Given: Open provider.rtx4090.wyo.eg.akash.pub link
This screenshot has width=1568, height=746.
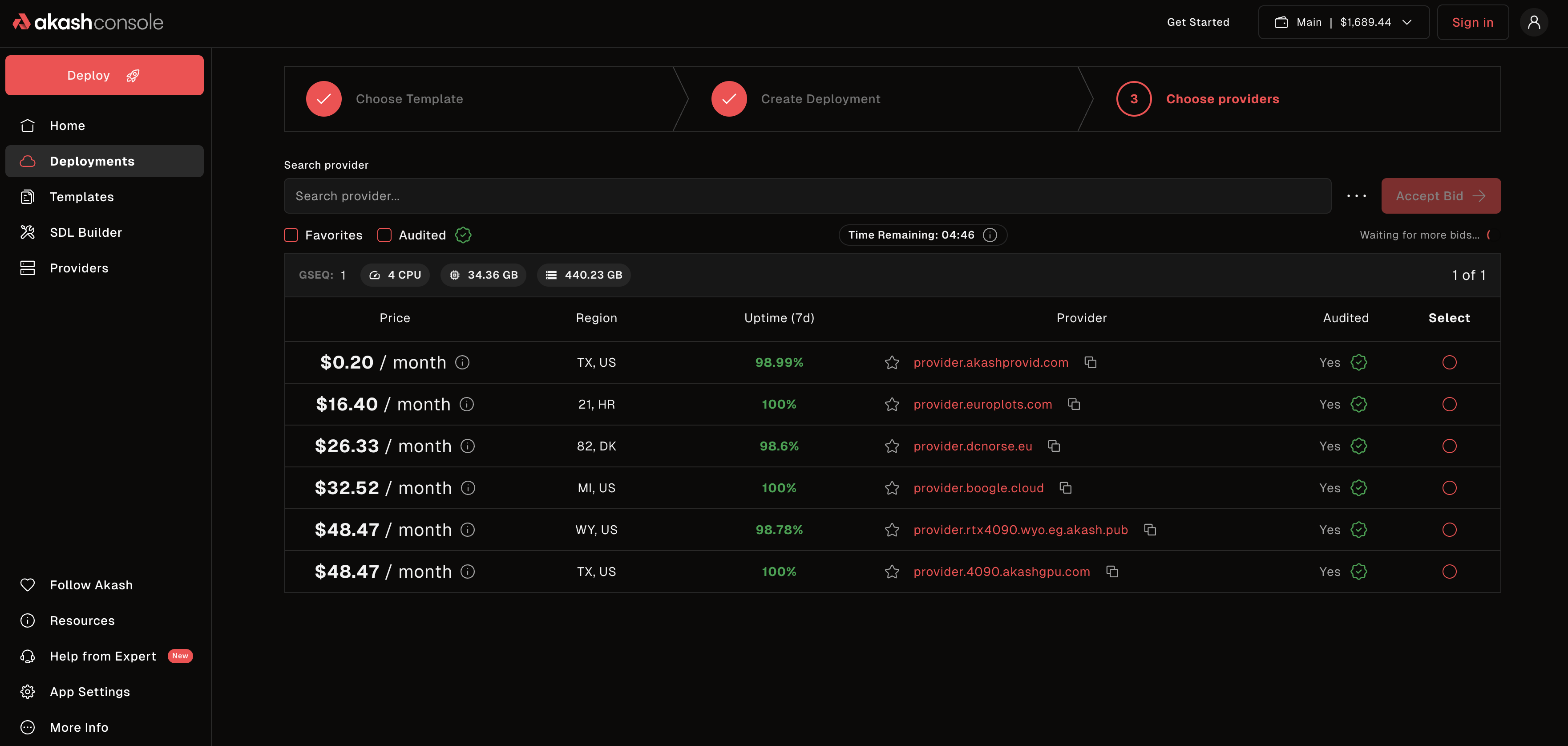Looking at the screenshot, I should (x=1020, y=530).
